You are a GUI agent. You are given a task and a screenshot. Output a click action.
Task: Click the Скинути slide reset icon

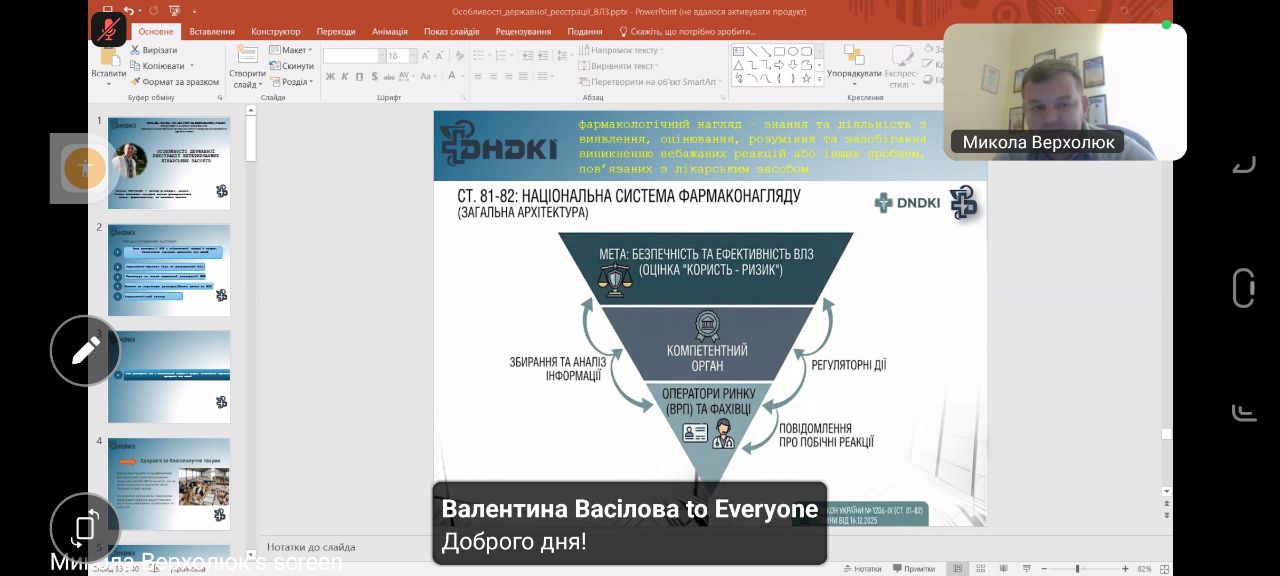(x=274, y=66)
